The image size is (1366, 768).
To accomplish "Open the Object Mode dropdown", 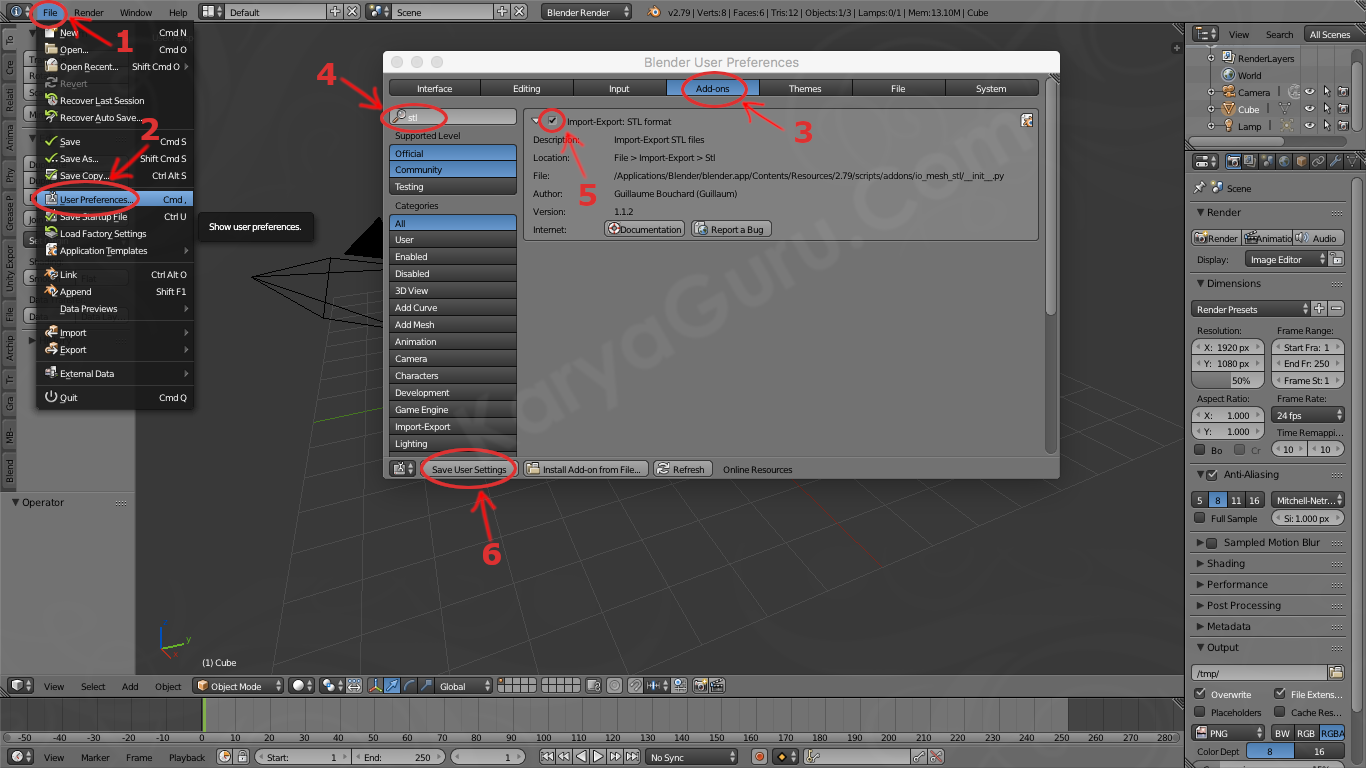I will pyautogui.click(x=239, y=686).
